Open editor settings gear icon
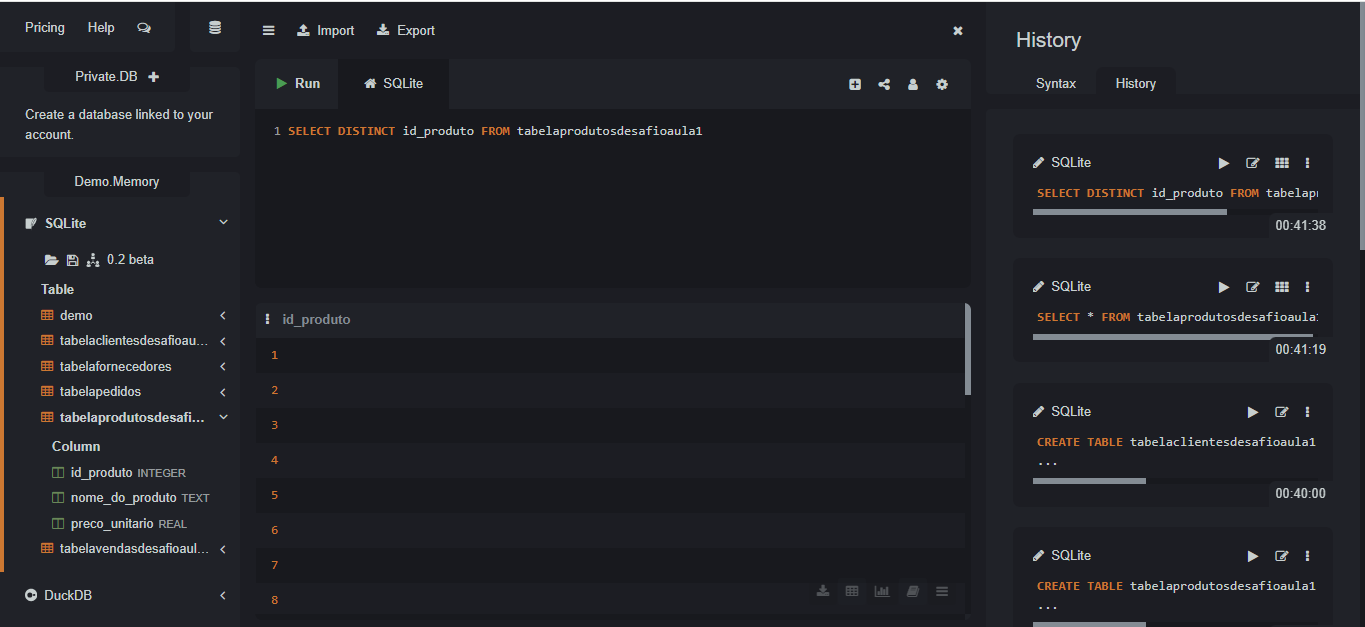The width and height of the screenshot is (1365, 627). (942, 85)
